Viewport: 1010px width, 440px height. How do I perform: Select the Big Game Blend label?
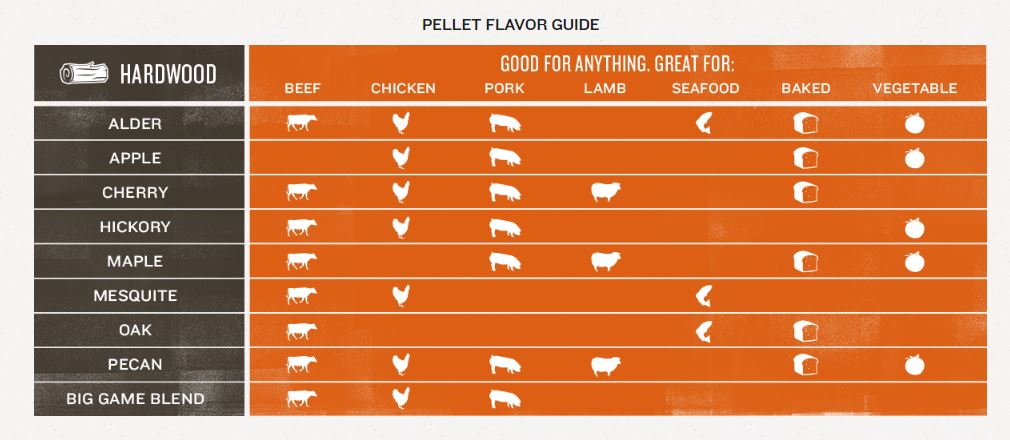coord(135,399)
